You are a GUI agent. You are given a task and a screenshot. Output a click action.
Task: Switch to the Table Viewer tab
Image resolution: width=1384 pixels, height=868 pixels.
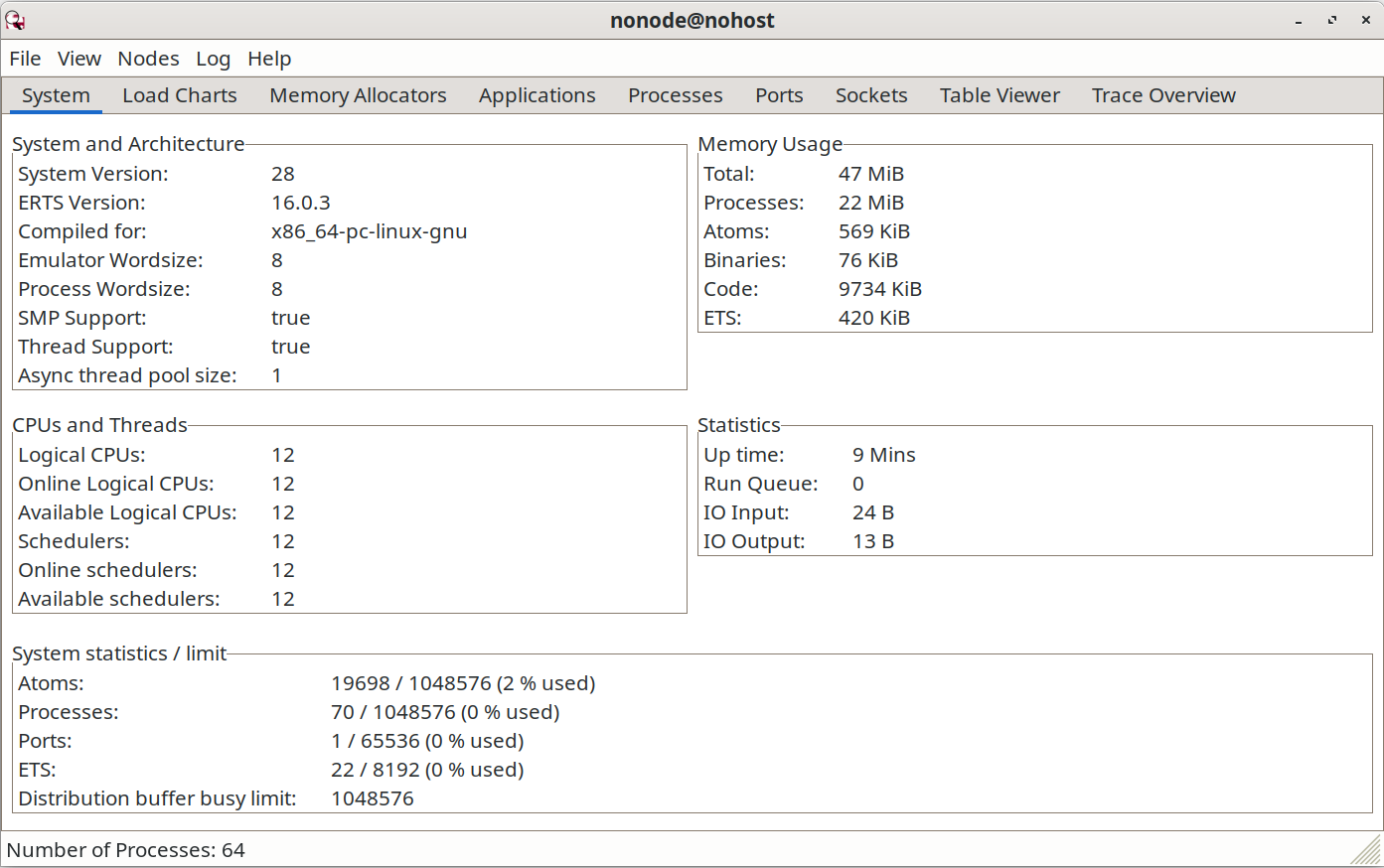point(1000,95)
